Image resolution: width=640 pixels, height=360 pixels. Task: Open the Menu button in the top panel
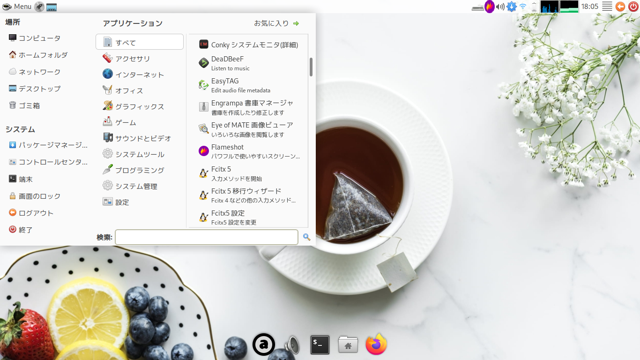click(17, 7)
